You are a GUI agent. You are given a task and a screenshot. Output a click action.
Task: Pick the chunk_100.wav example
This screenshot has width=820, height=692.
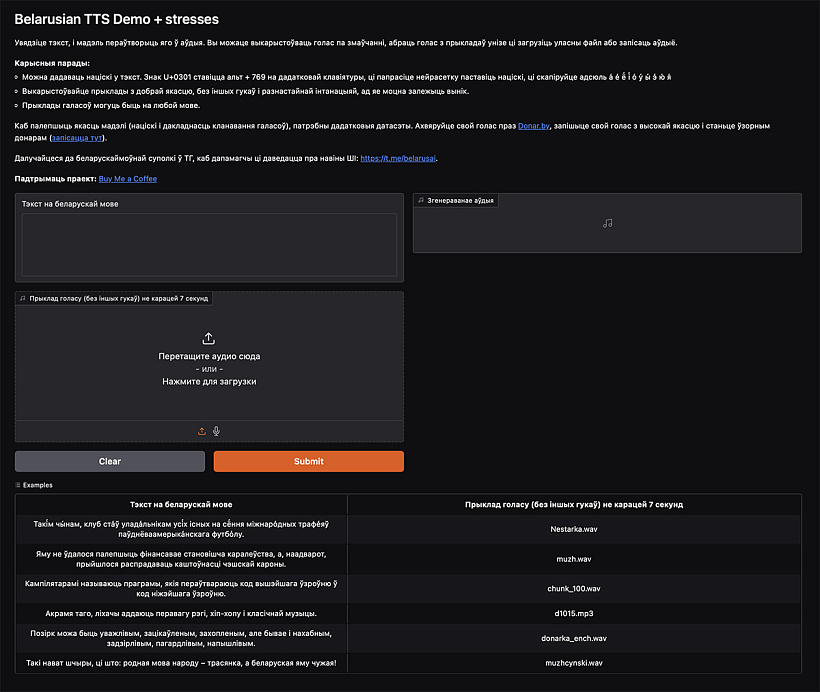pyautogui.click(x=574, y=588)
